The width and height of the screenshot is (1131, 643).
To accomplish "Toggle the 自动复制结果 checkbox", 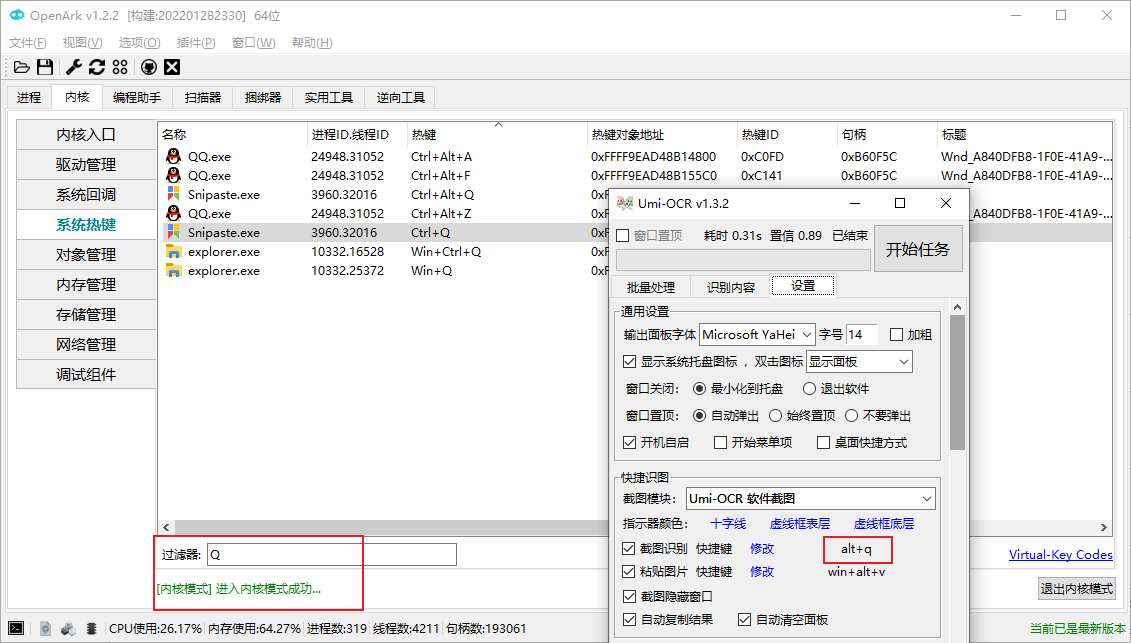I will (x=629, y=619).
